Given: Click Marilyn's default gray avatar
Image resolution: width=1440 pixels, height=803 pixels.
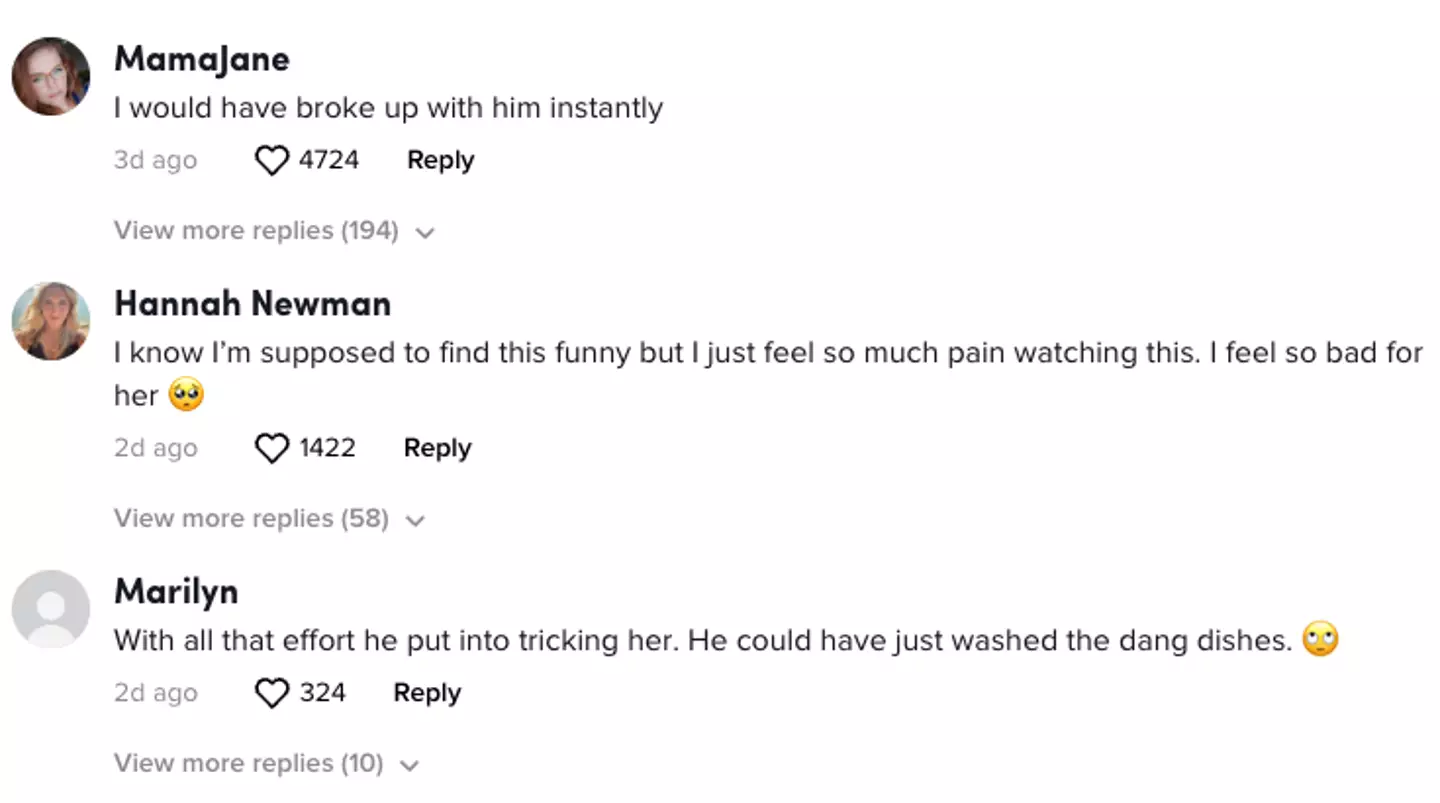Looking at the screenshot, I should coord(51,609).
